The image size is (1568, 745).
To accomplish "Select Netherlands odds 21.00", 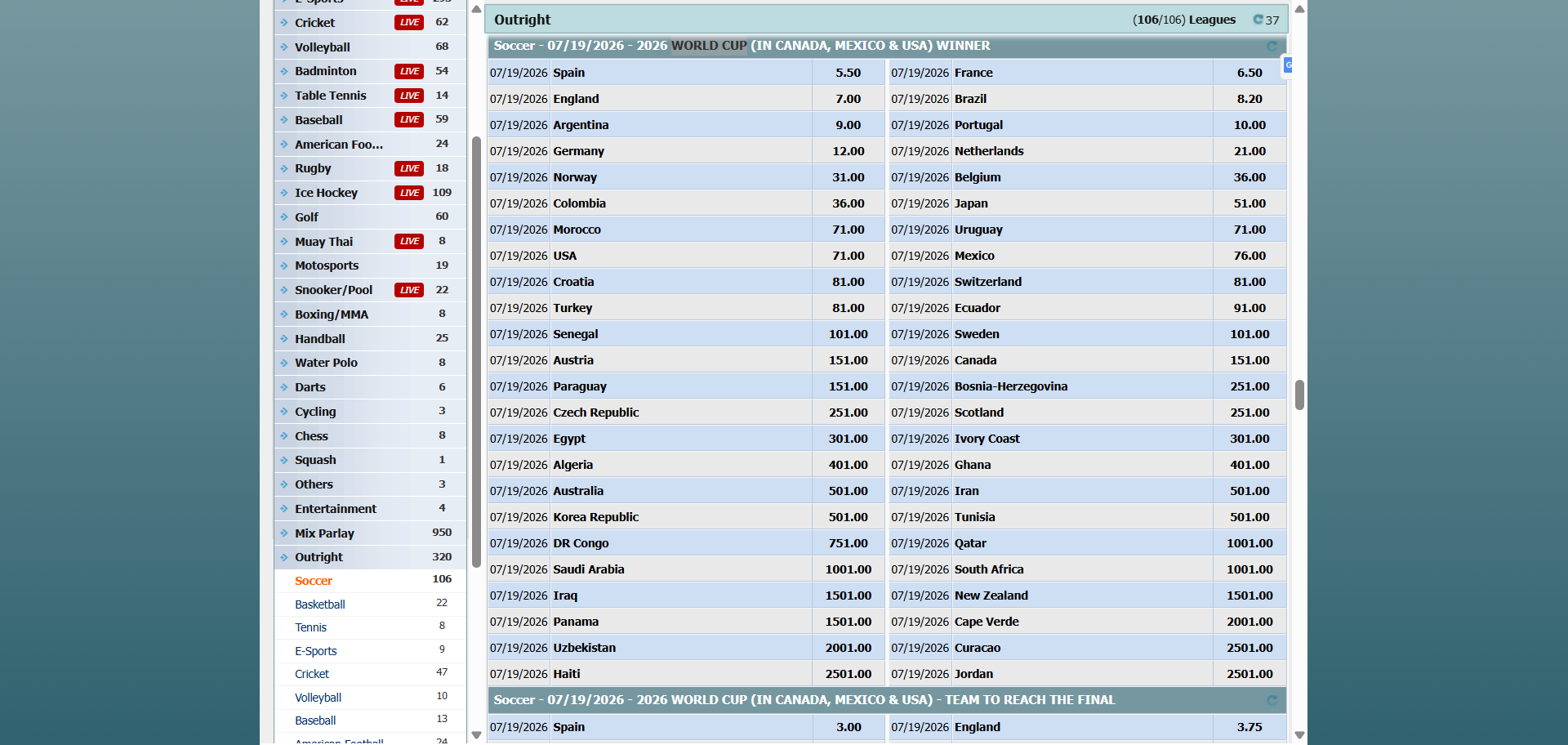I will [1249, 151].
